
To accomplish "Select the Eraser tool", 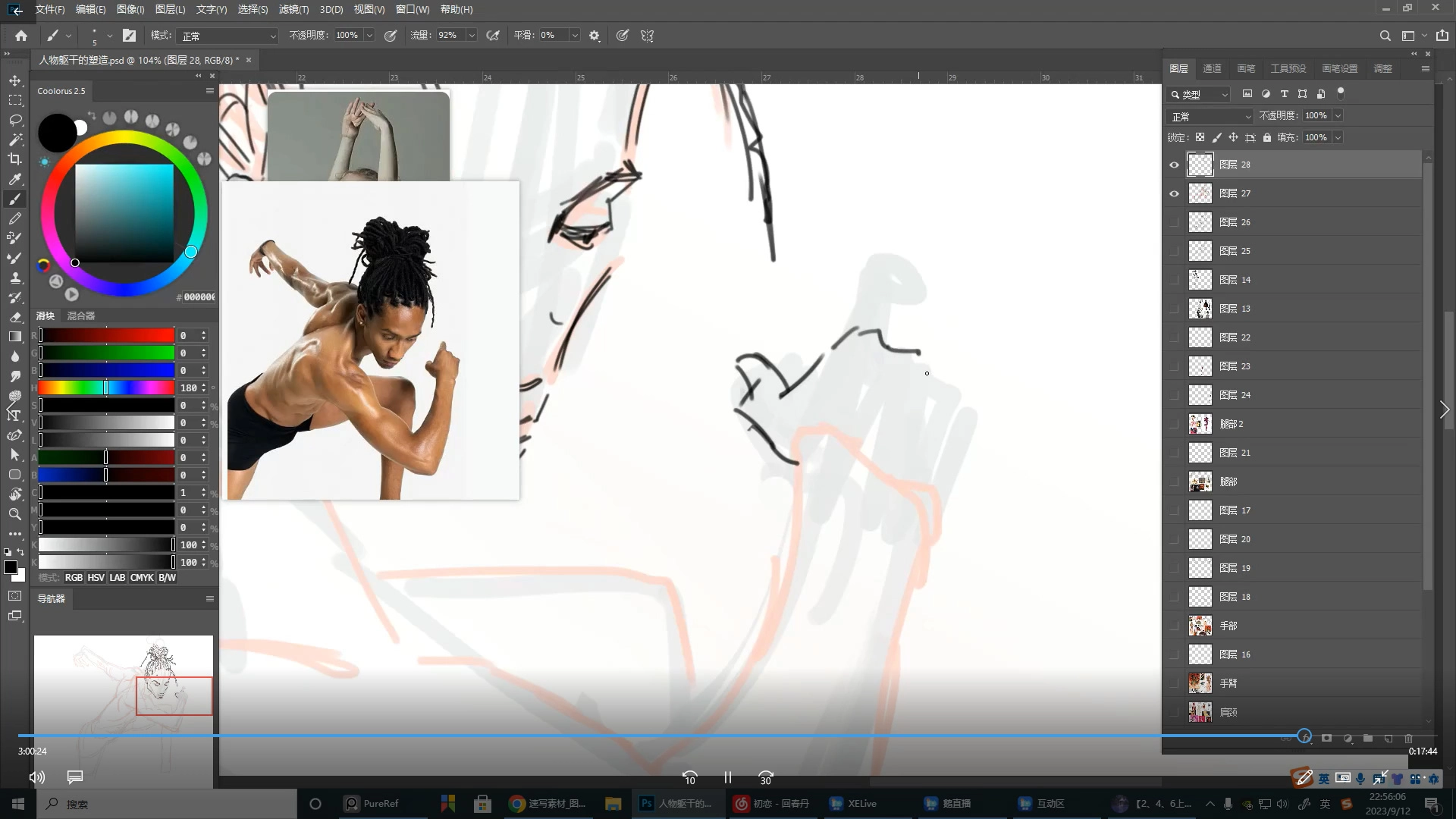I will 15,317.
